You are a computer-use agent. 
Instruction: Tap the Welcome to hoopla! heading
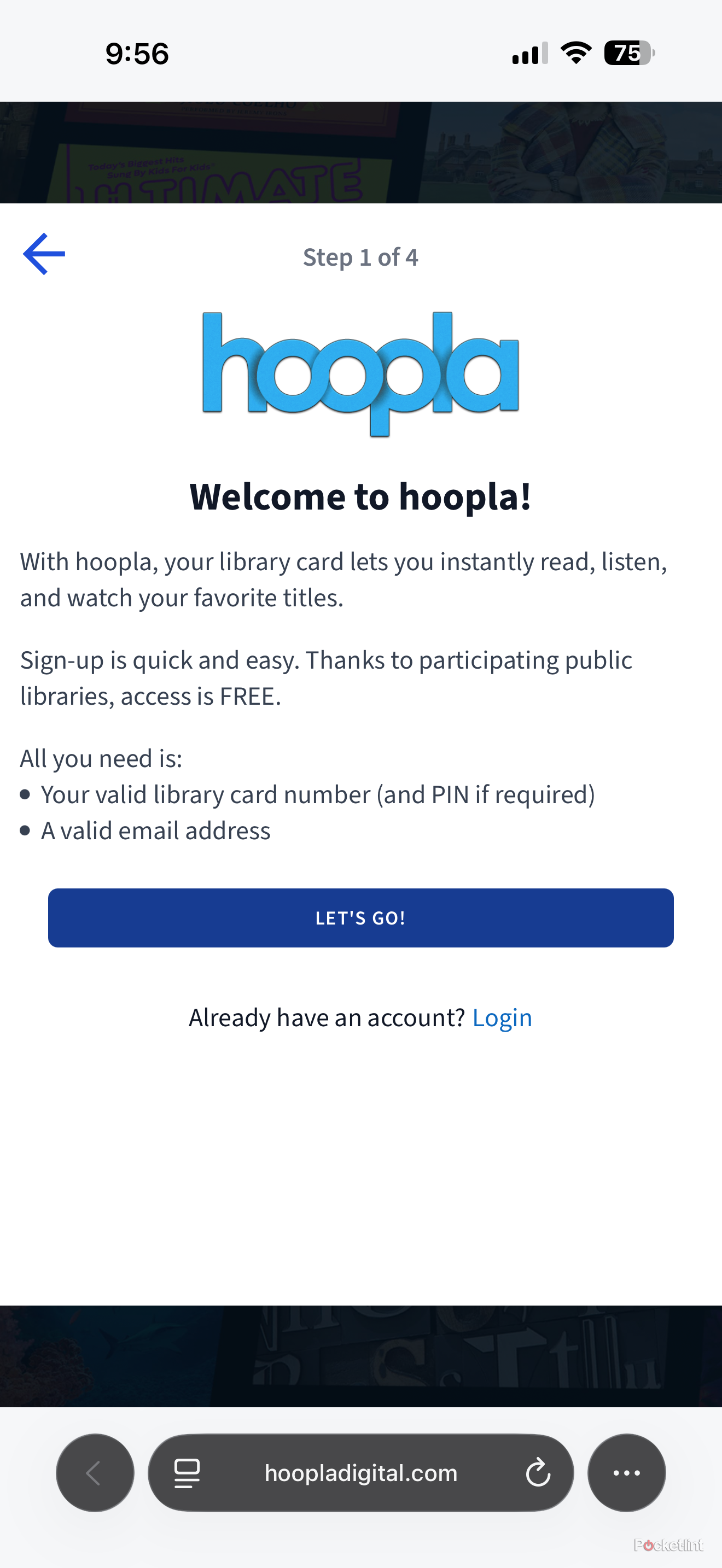(x=360, y=496)
